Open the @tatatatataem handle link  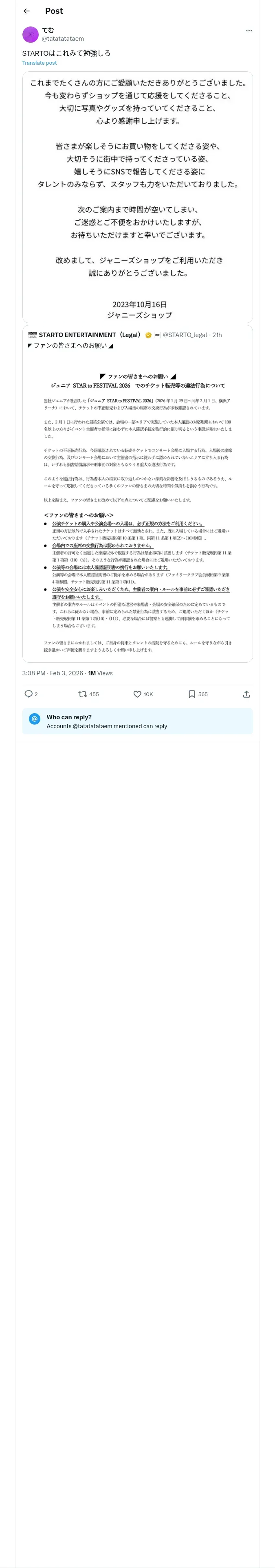63,38
